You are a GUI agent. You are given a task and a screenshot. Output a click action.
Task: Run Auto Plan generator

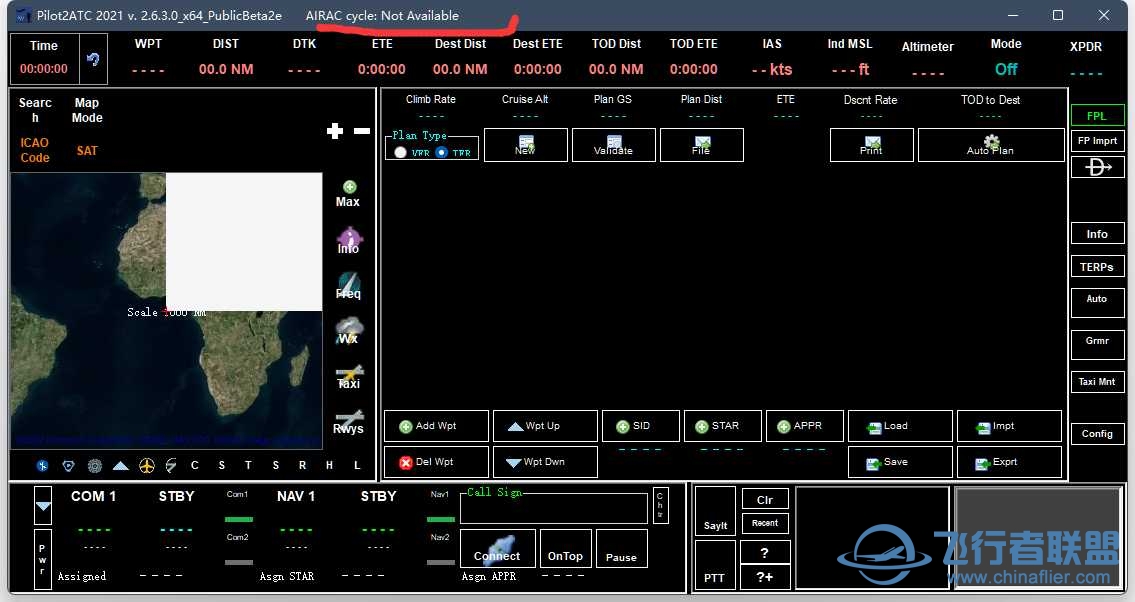[991, 145]
